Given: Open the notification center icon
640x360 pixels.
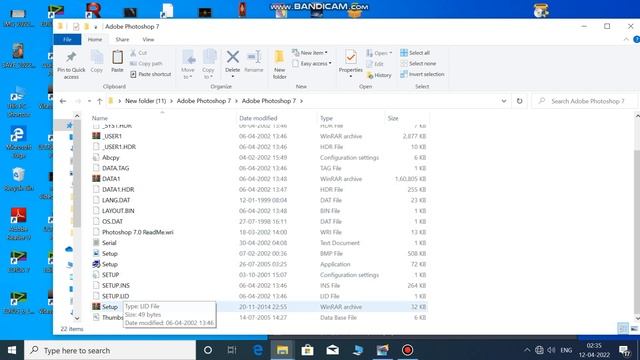Looking at the screenshot, I should pos(624,350).
